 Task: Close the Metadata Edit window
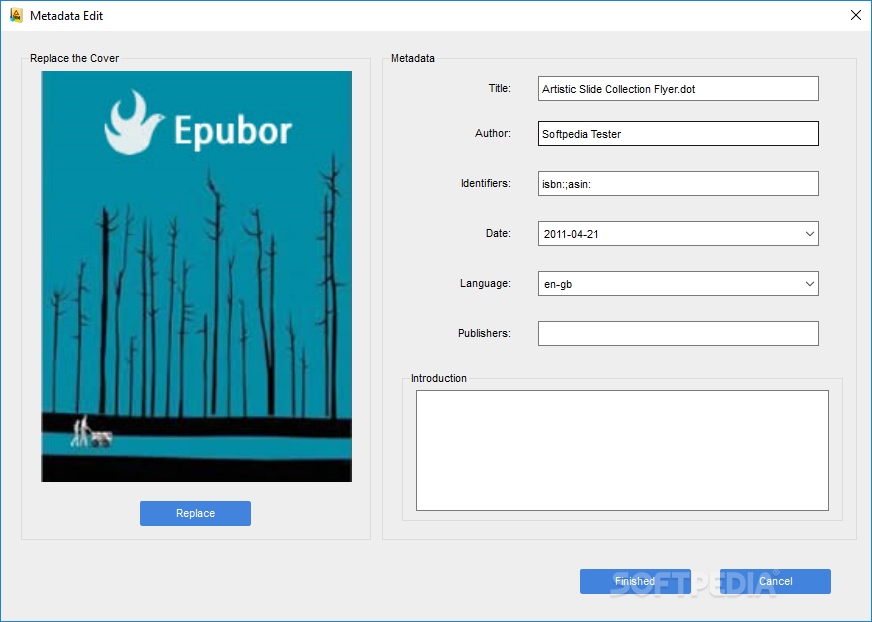pos(856,15)
